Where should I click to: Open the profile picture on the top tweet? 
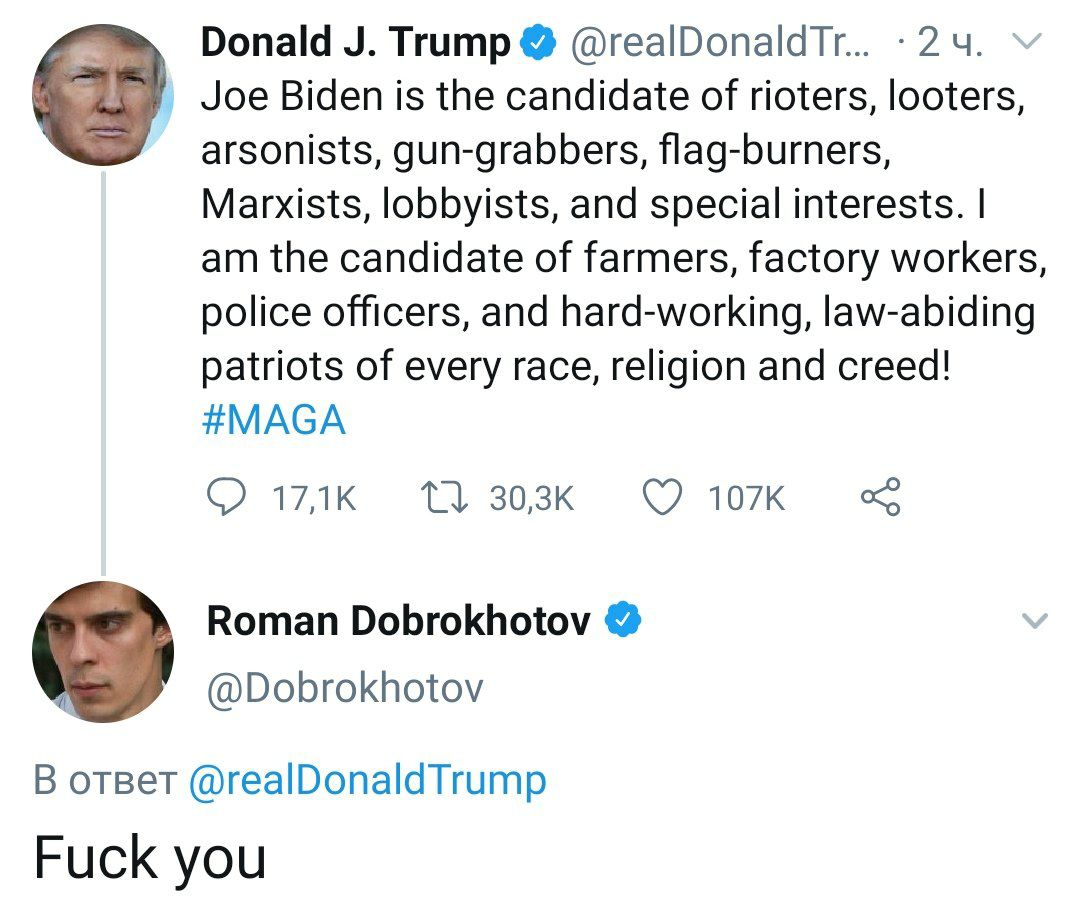(103, 95)
